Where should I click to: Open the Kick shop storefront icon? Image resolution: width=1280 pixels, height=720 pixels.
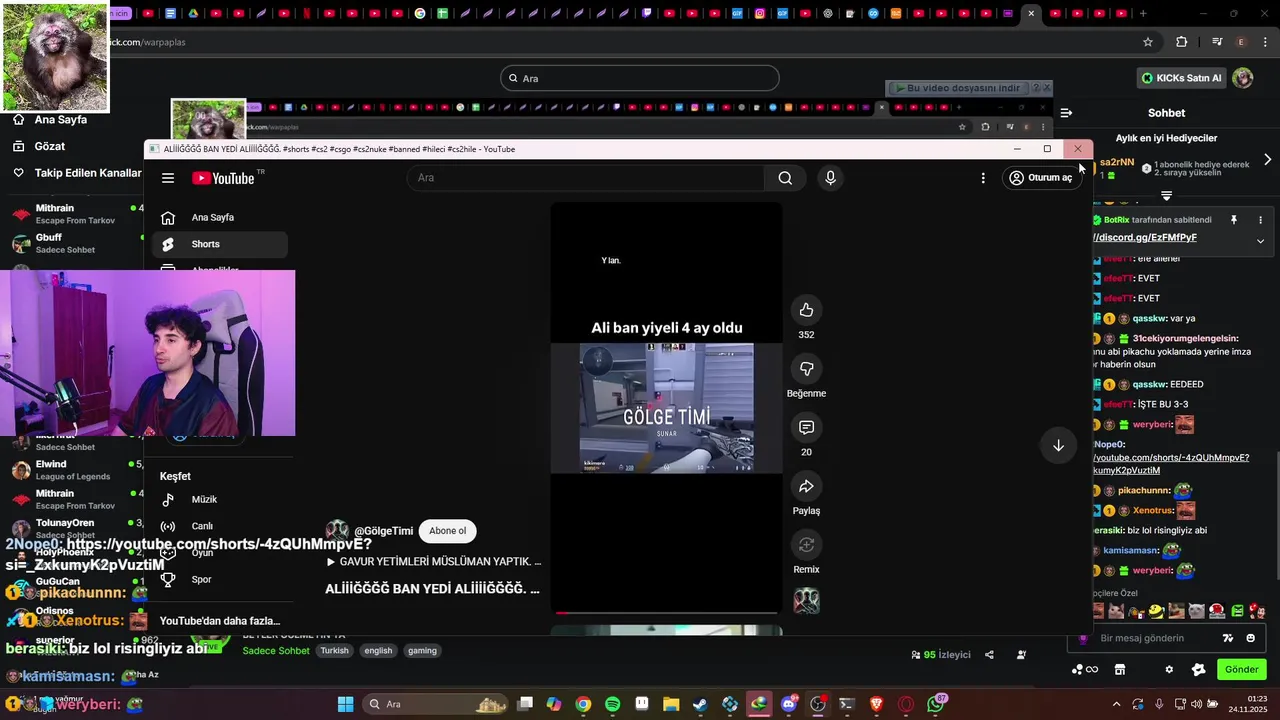click(1120, 670)
